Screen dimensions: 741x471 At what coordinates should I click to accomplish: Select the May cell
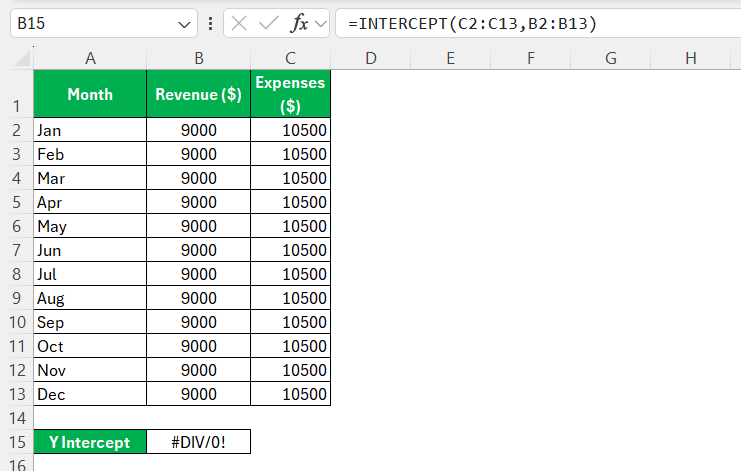[90, 226]
